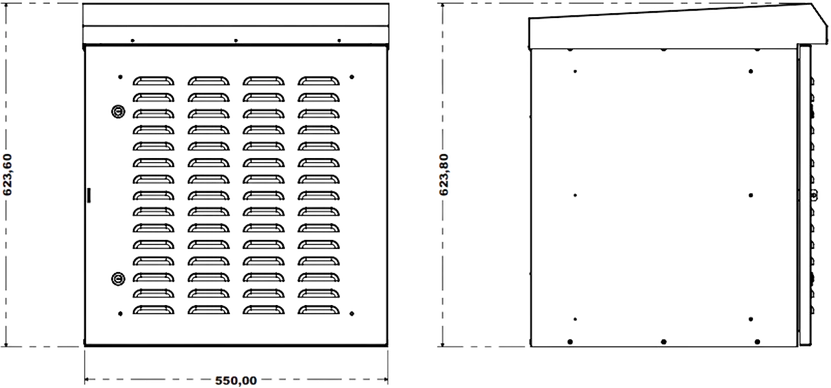Click the sloped roof in the side view
Image resolution: width=831 pixels, height=388 pixels.
tap(677, 27)
